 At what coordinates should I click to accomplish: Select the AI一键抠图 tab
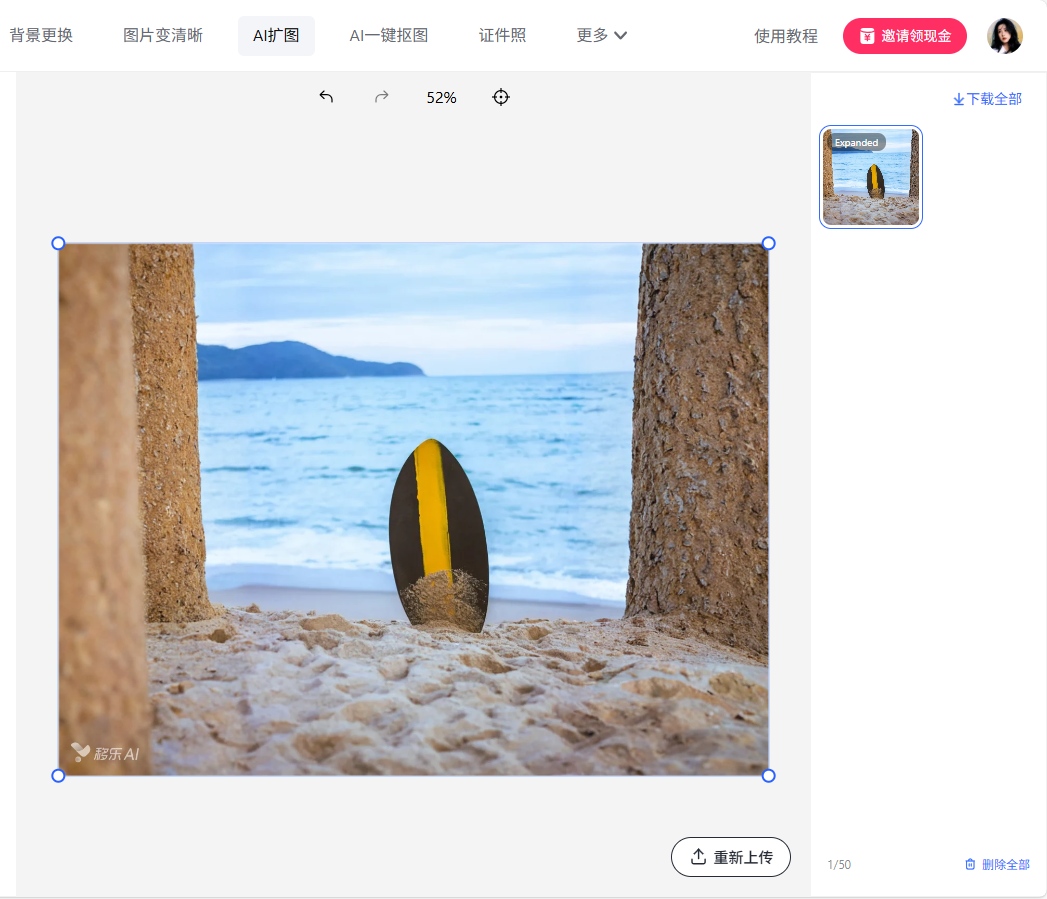point(388,36)
